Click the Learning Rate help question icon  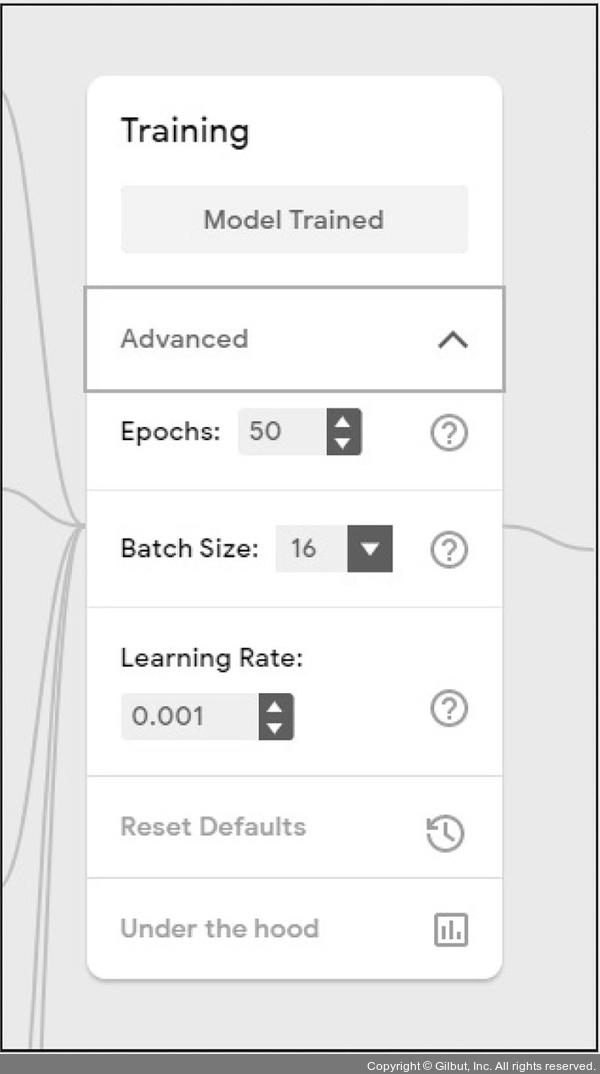pyautogui.click(x=449, y=709)
